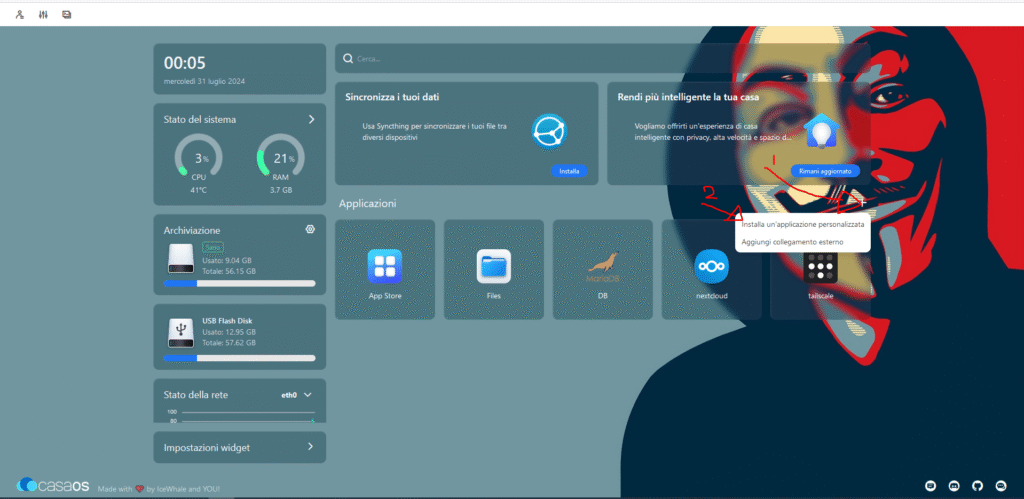Launch the App Store application
The image size is (1024, 499).
385,266
